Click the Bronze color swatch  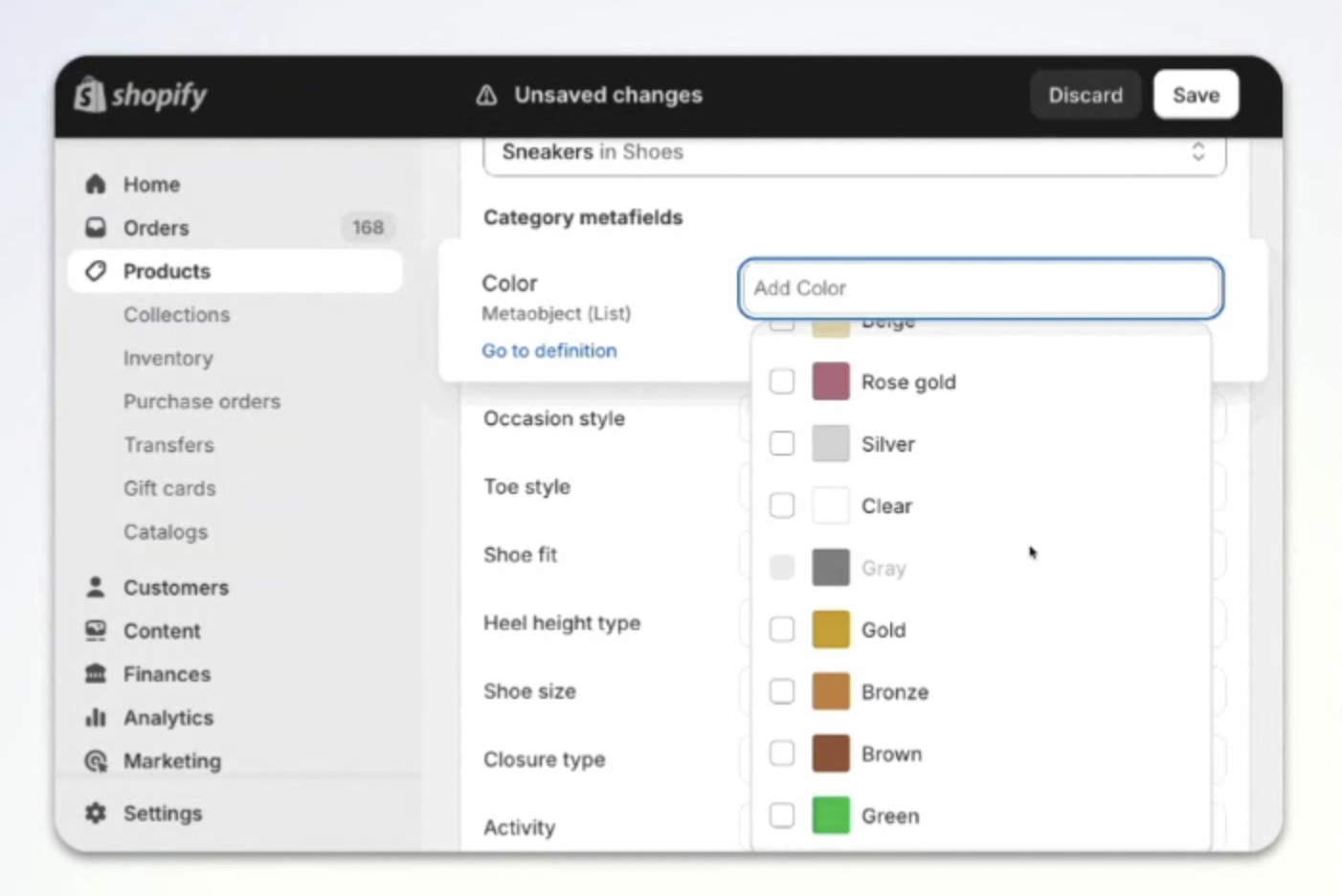(831, 691)
